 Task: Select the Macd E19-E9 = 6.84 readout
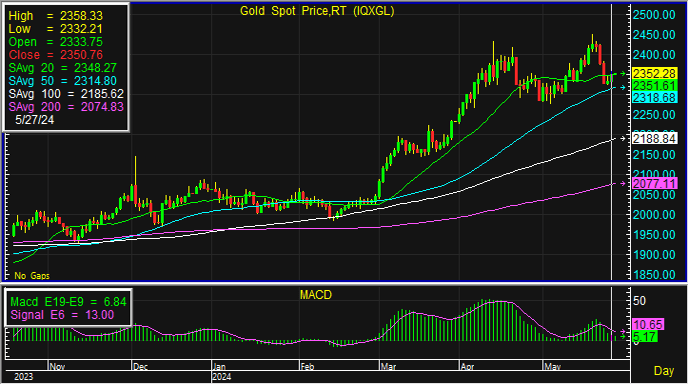68,302
